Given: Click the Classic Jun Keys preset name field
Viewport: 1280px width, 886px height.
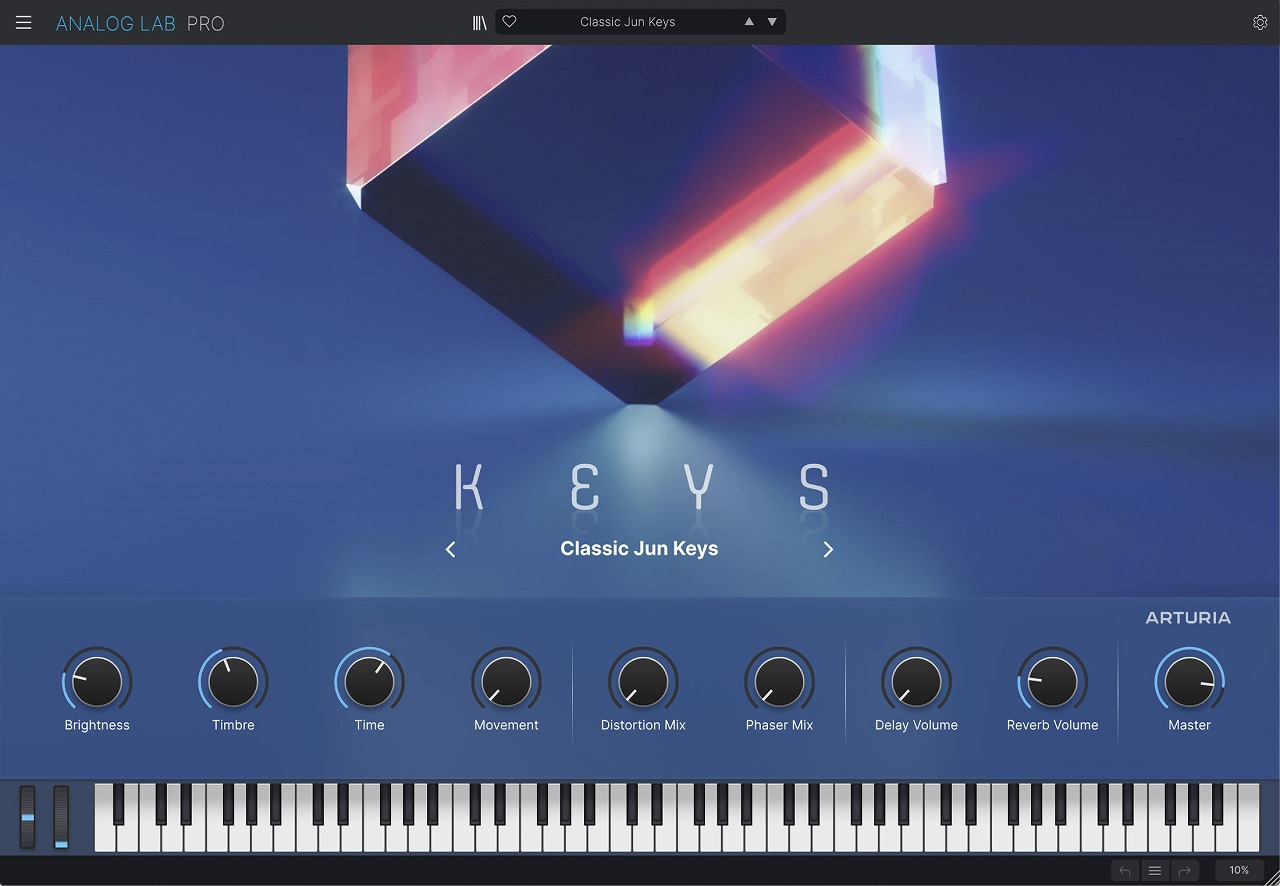Looking at the screenshot, I should pyautogui.click(x=628, y=22).
